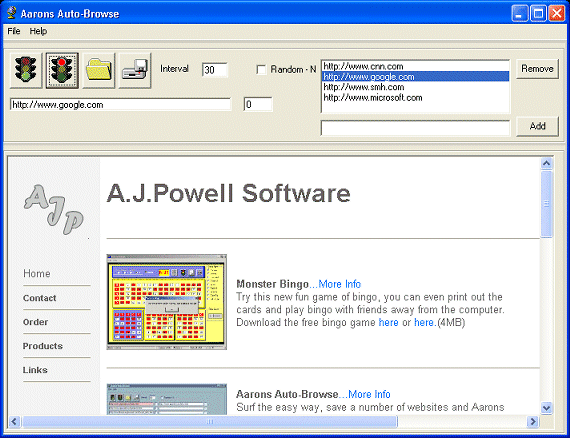570x438 pixels.
Task: Click the current URL field showing google.com
Action: (x=120, y=105)
